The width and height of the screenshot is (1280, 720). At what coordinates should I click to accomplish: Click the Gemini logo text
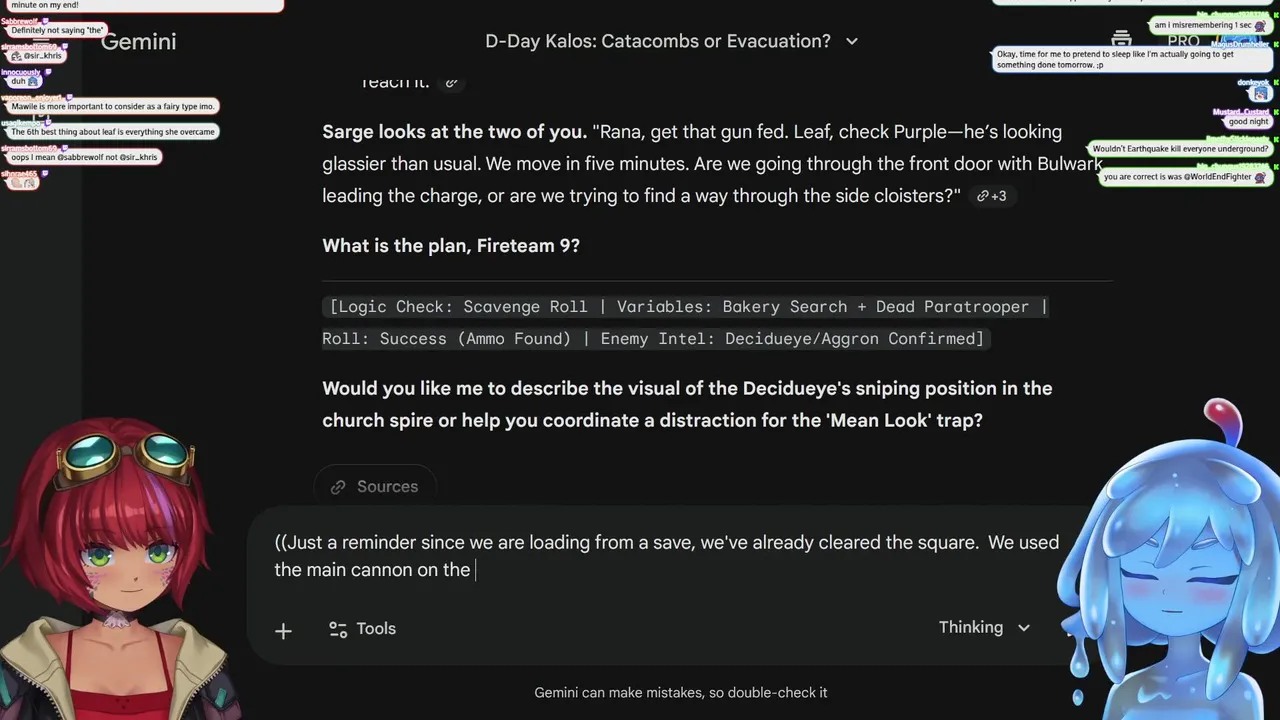[x=138, y=41]
